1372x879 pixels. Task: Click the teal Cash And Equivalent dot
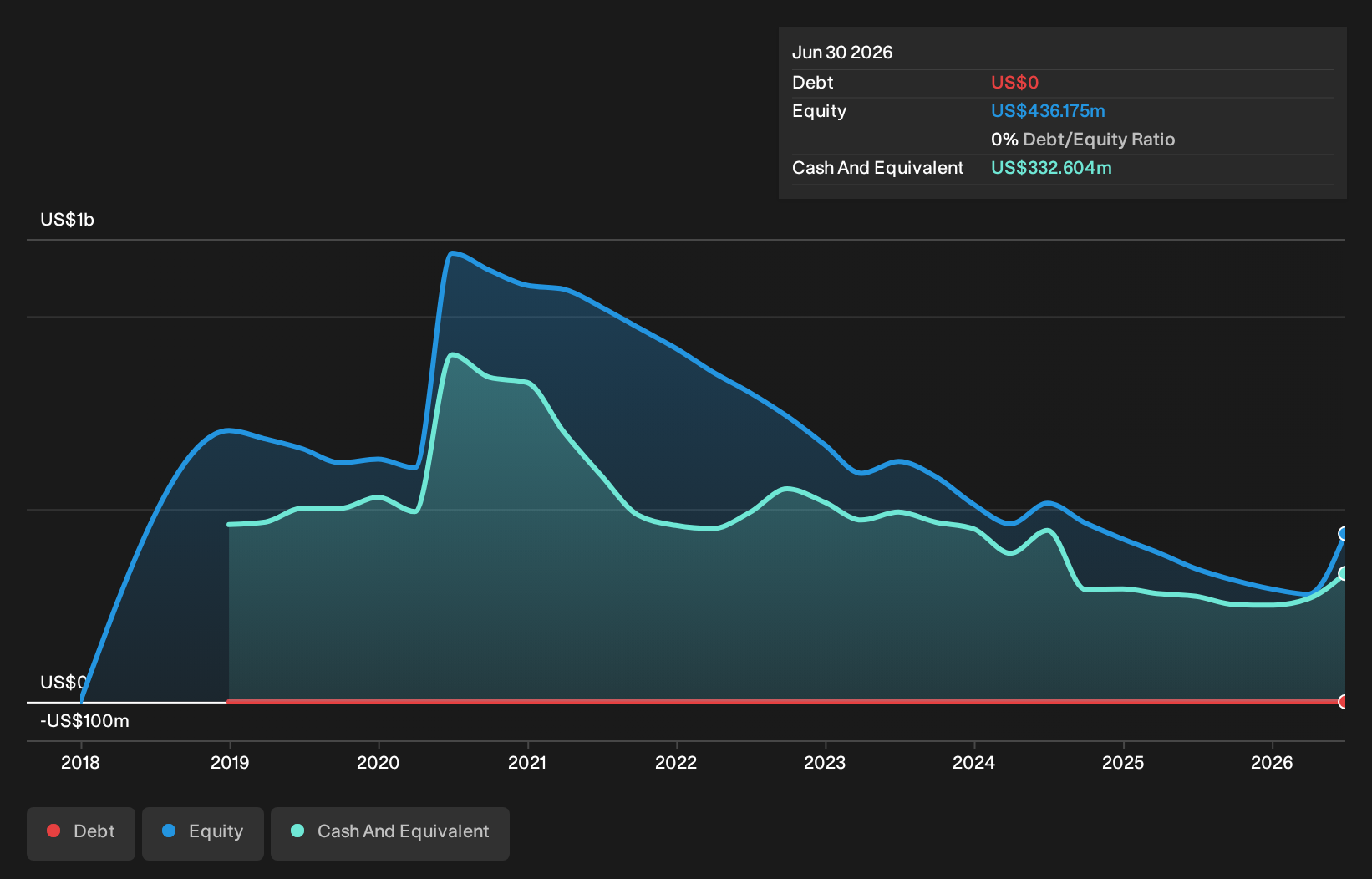pos(297,831)
